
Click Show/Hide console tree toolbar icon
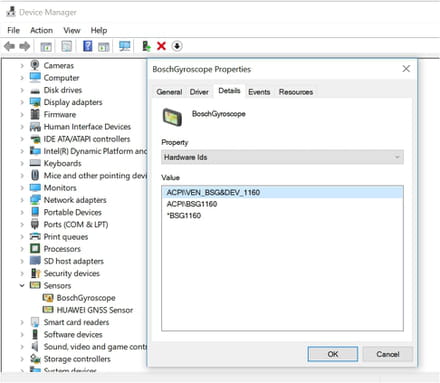(x=46, y=47)
